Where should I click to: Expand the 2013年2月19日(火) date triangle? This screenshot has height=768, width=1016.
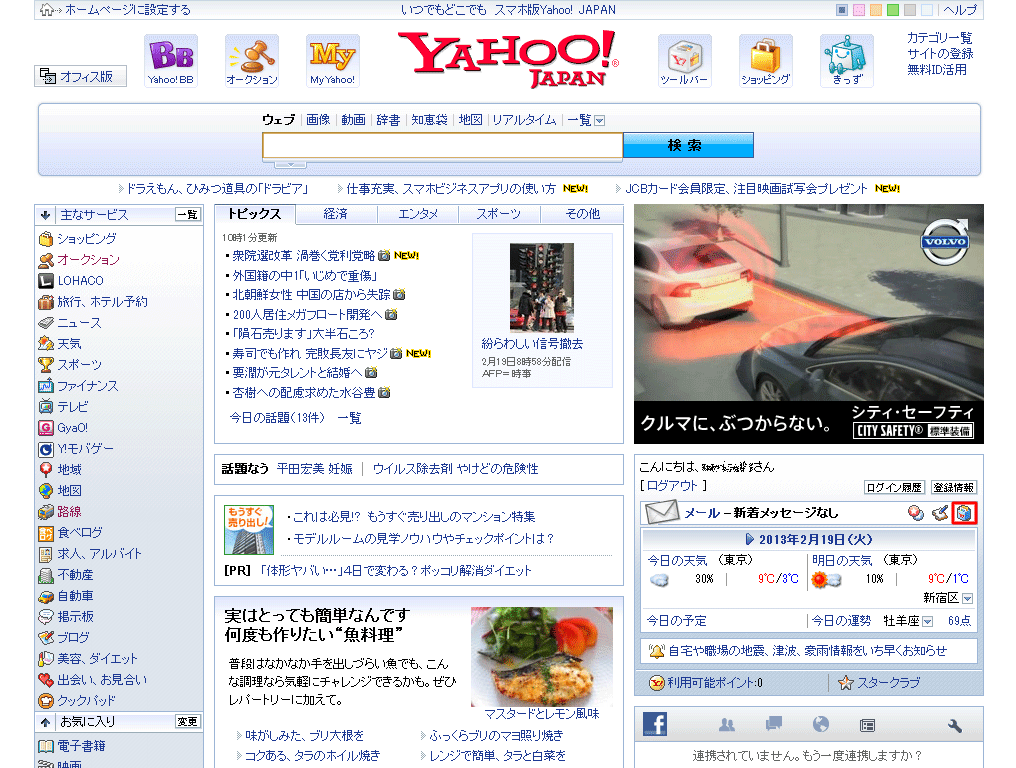(x=750, y=539)
